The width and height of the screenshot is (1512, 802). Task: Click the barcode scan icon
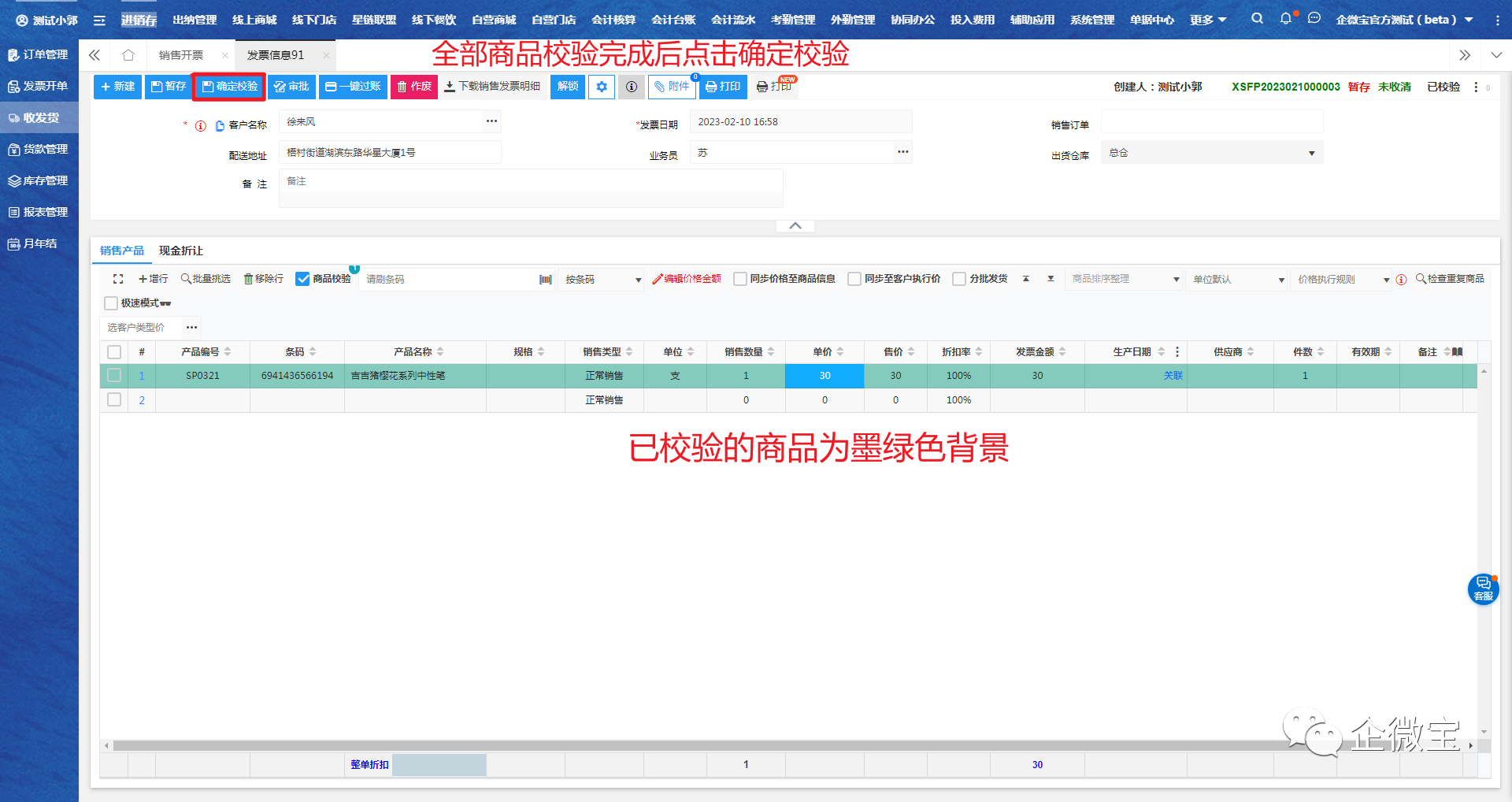tap(545, 280)
